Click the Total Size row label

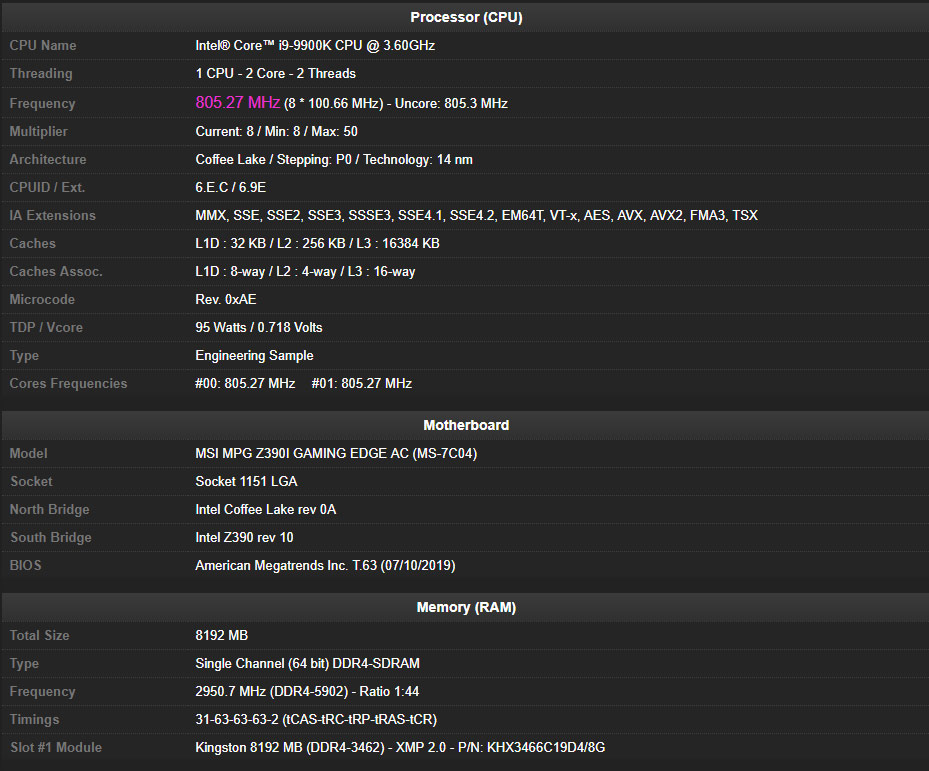point(39,635)
